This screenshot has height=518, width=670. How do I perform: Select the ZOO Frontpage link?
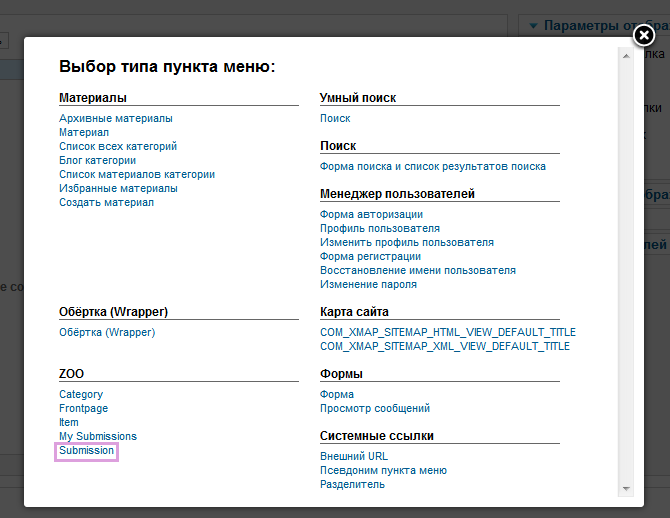(83, 408)
